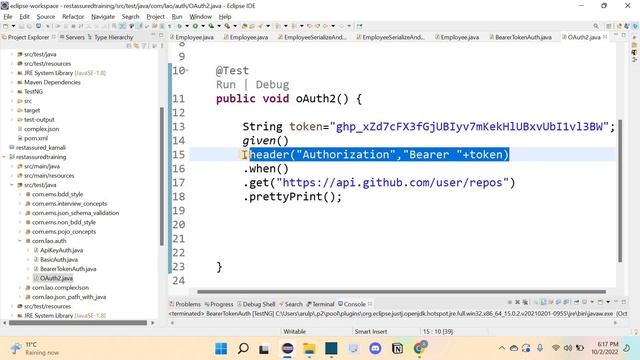
Task: Open Notion from the taskbar
Action: 397,349
